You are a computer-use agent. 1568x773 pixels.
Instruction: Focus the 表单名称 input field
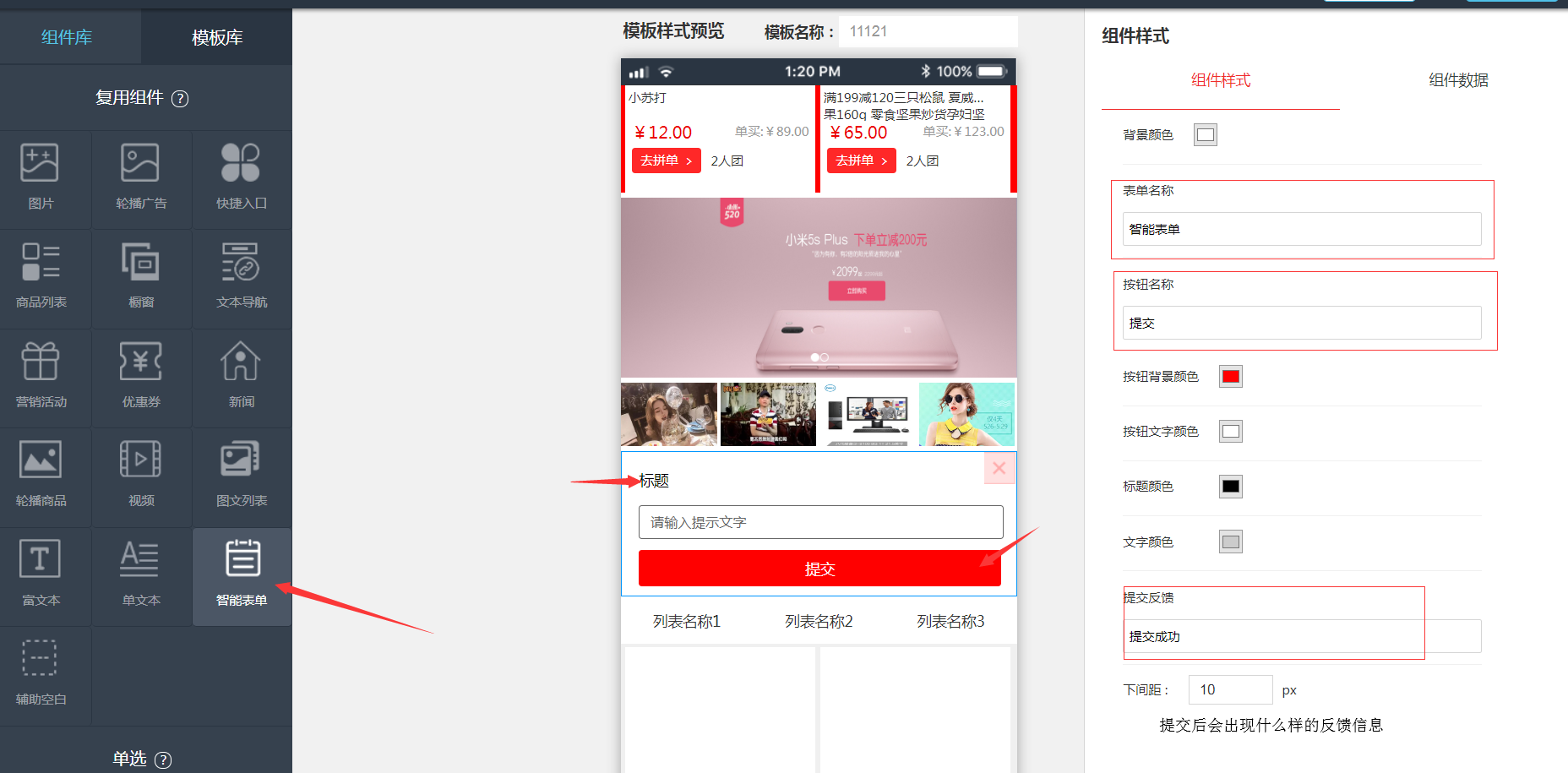pyautogui.click(x=1301, y=229)
